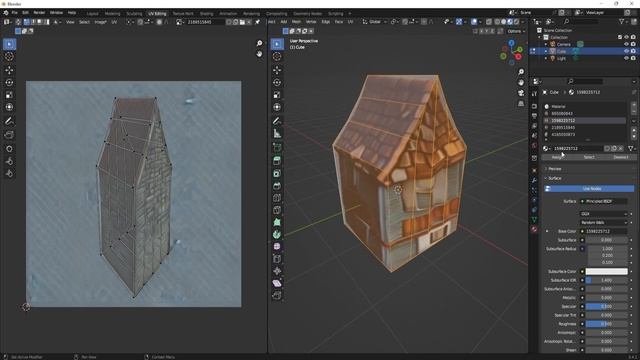
Task: Exclude Collection from view layer checkbox
Action: (620, 37)
